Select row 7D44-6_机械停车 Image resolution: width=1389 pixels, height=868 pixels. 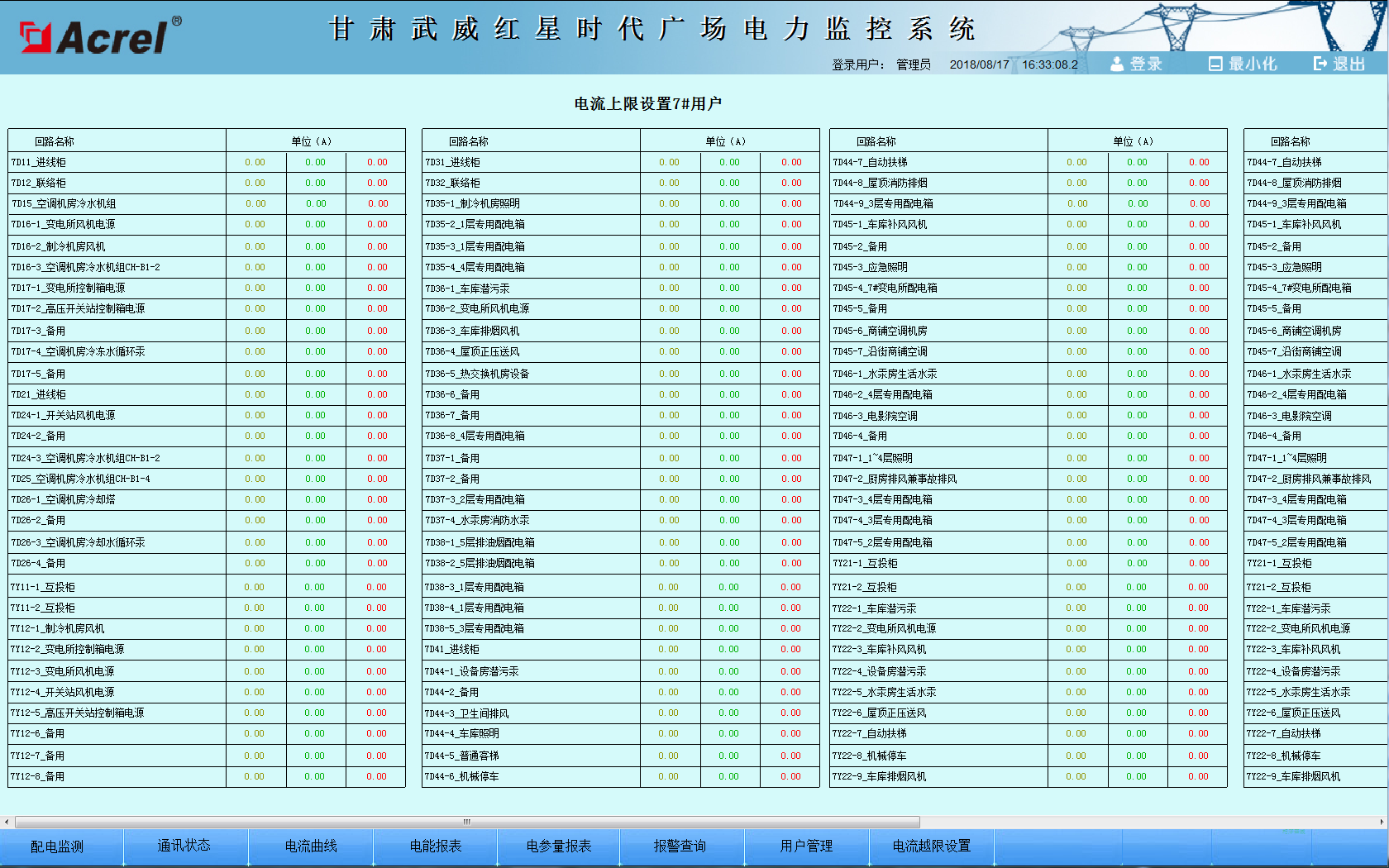point(621,777)
